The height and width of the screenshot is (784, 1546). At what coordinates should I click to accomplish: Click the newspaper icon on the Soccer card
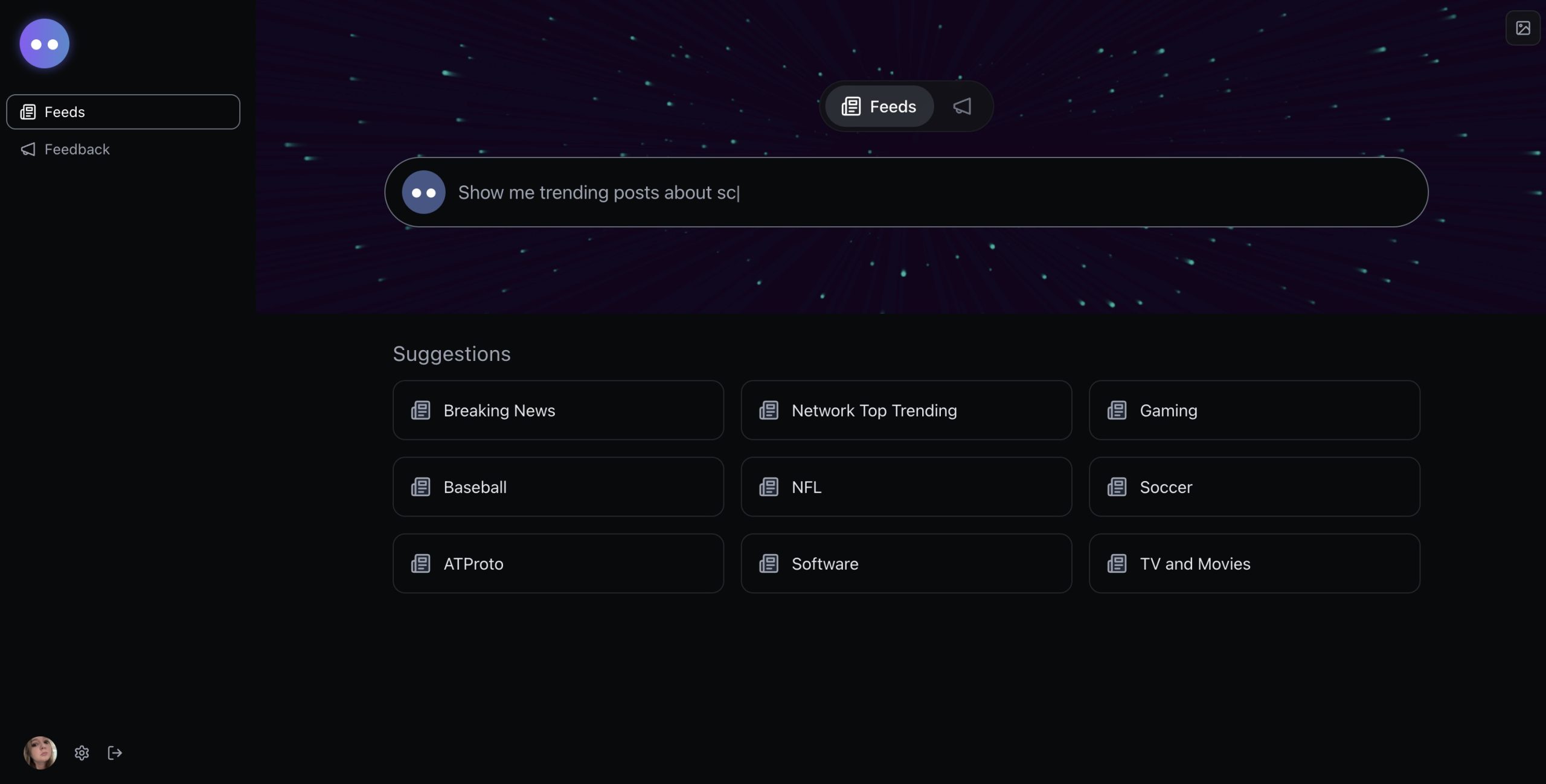point(1117,486)
